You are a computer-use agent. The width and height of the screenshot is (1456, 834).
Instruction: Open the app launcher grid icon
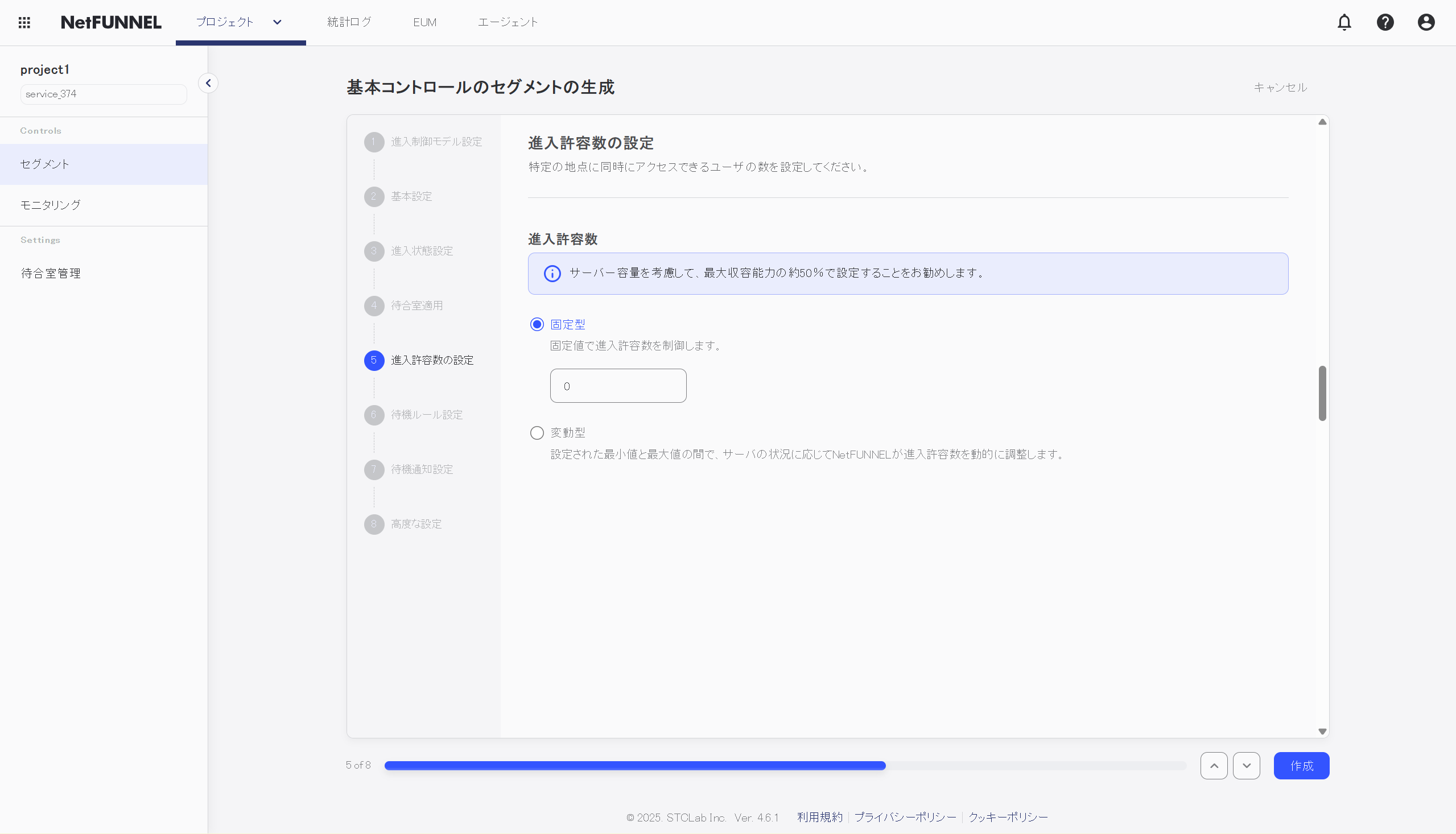[24, 22]
